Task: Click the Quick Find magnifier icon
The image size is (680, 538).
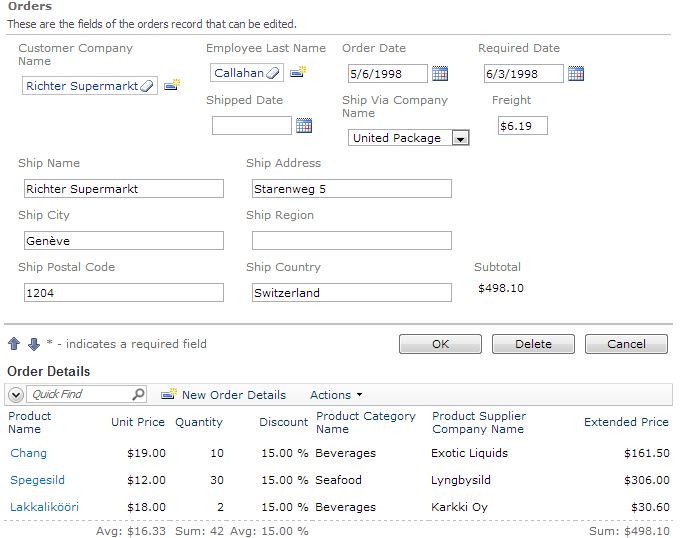Action: tap(138, 395)
